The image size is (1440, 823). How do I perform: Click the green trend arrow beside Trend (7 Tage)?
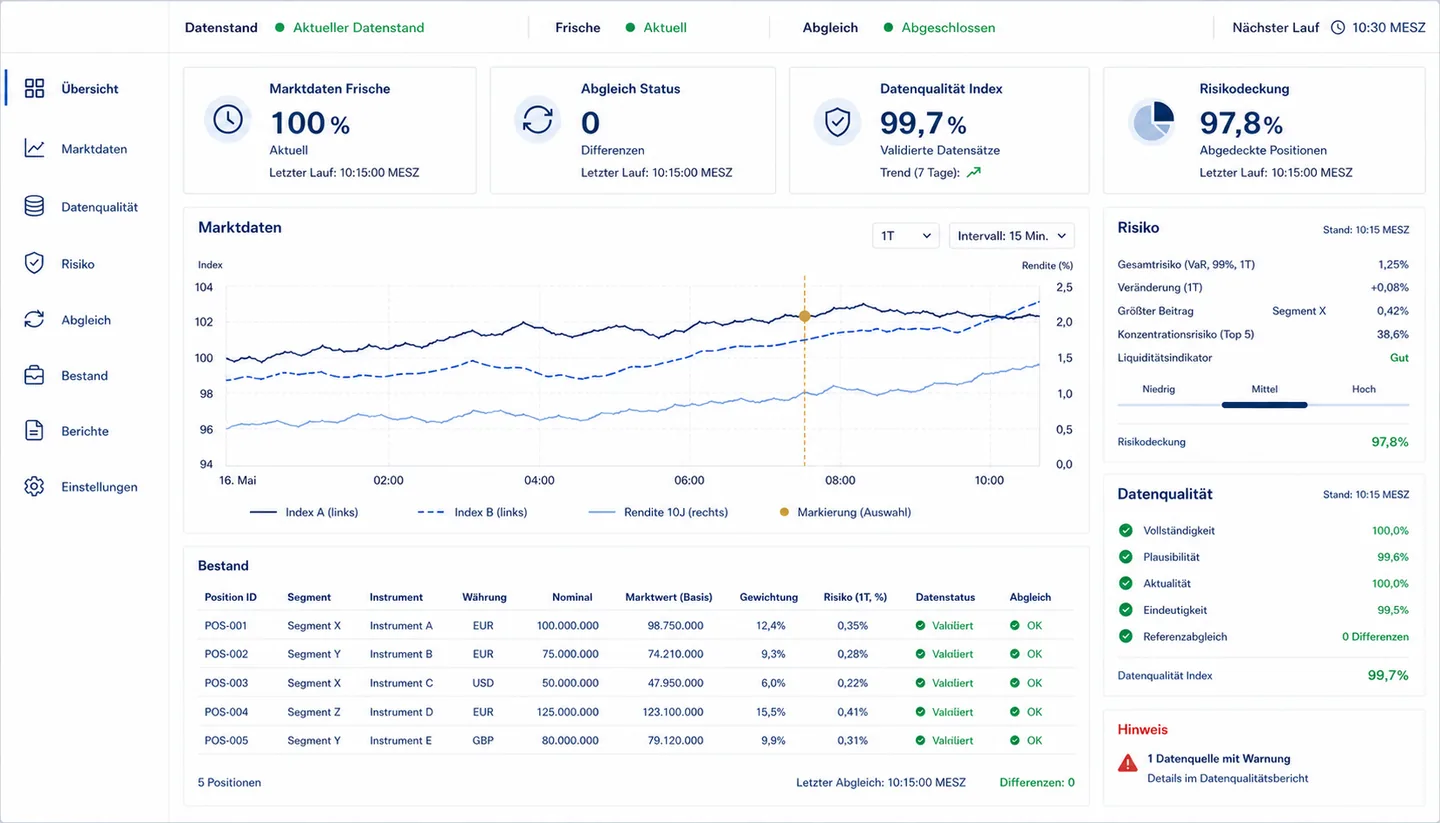point(973,172)
